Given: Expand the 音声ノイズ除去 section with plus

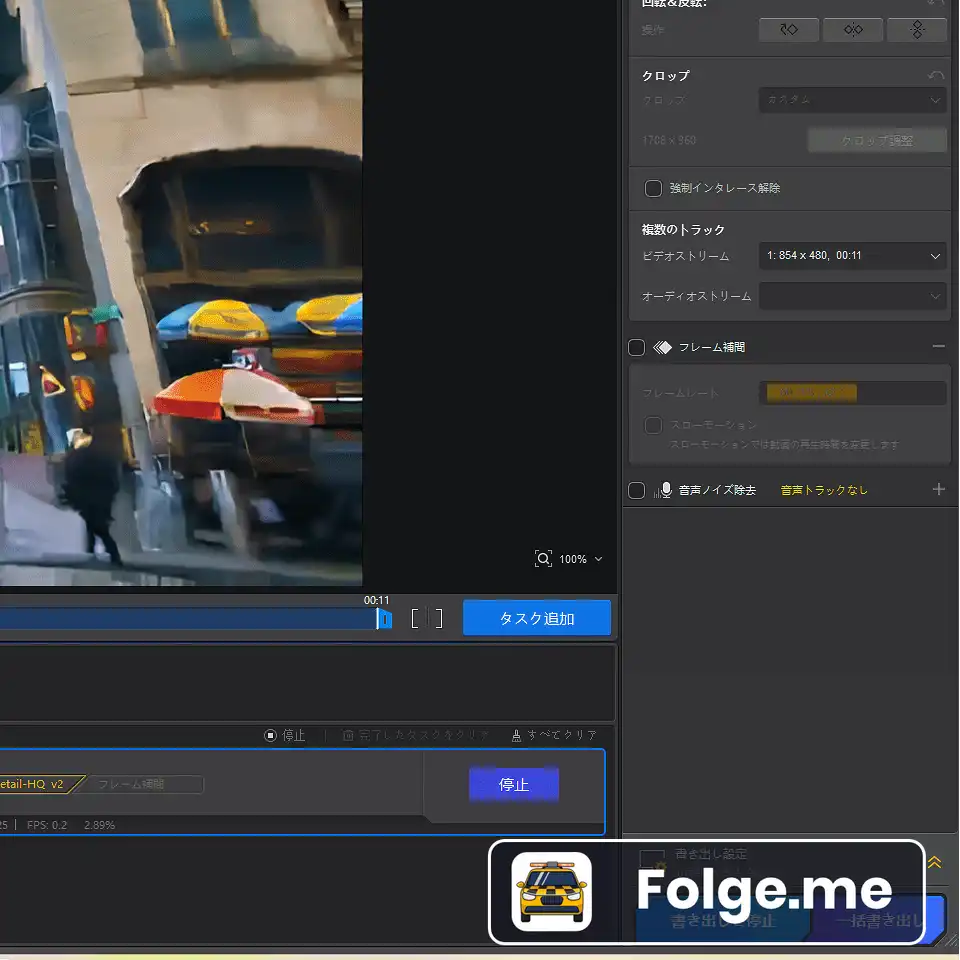Looking at the screenshot, I should 938,489.
